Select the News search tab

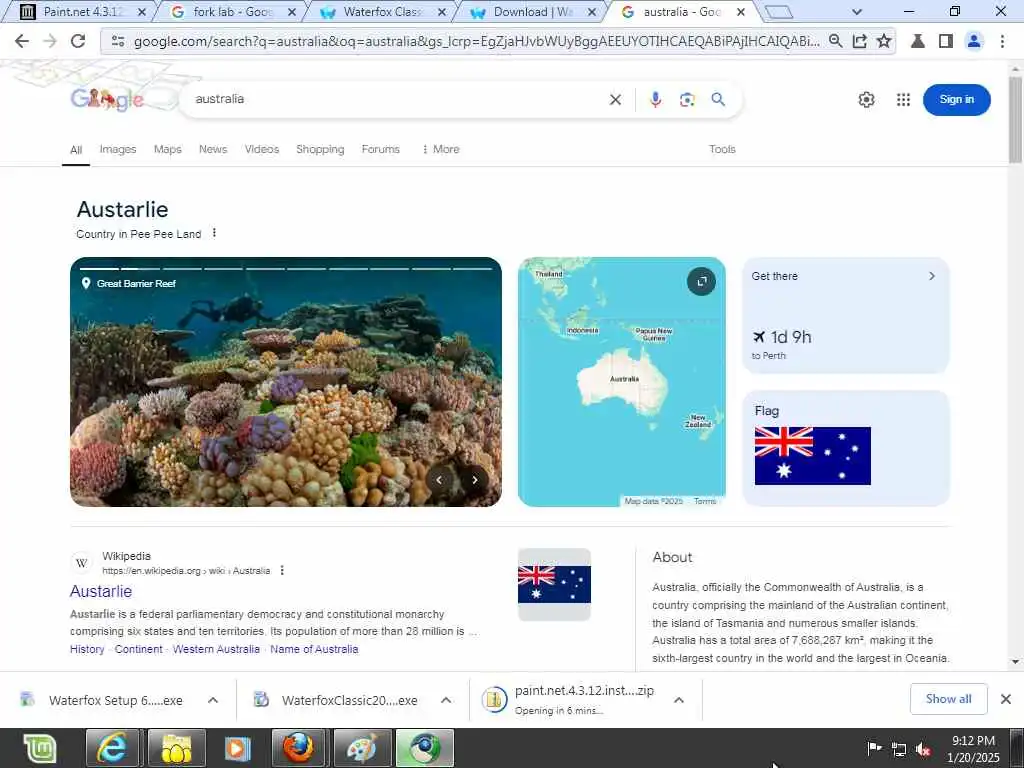click(x=213, y=149)
